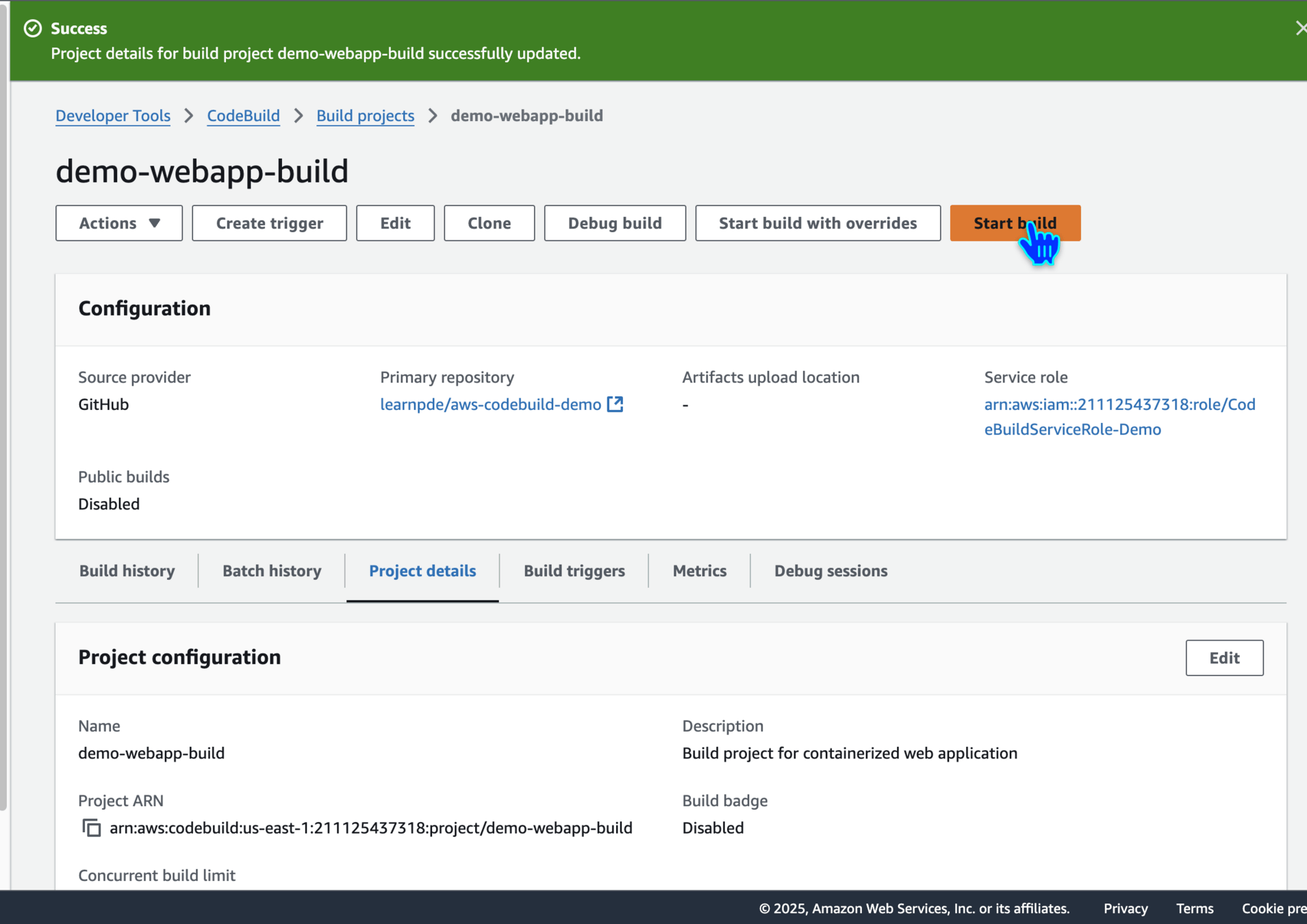Click the green success checkmark icon
Screen dimensions: 1307x924
click(x=33, y=28)
